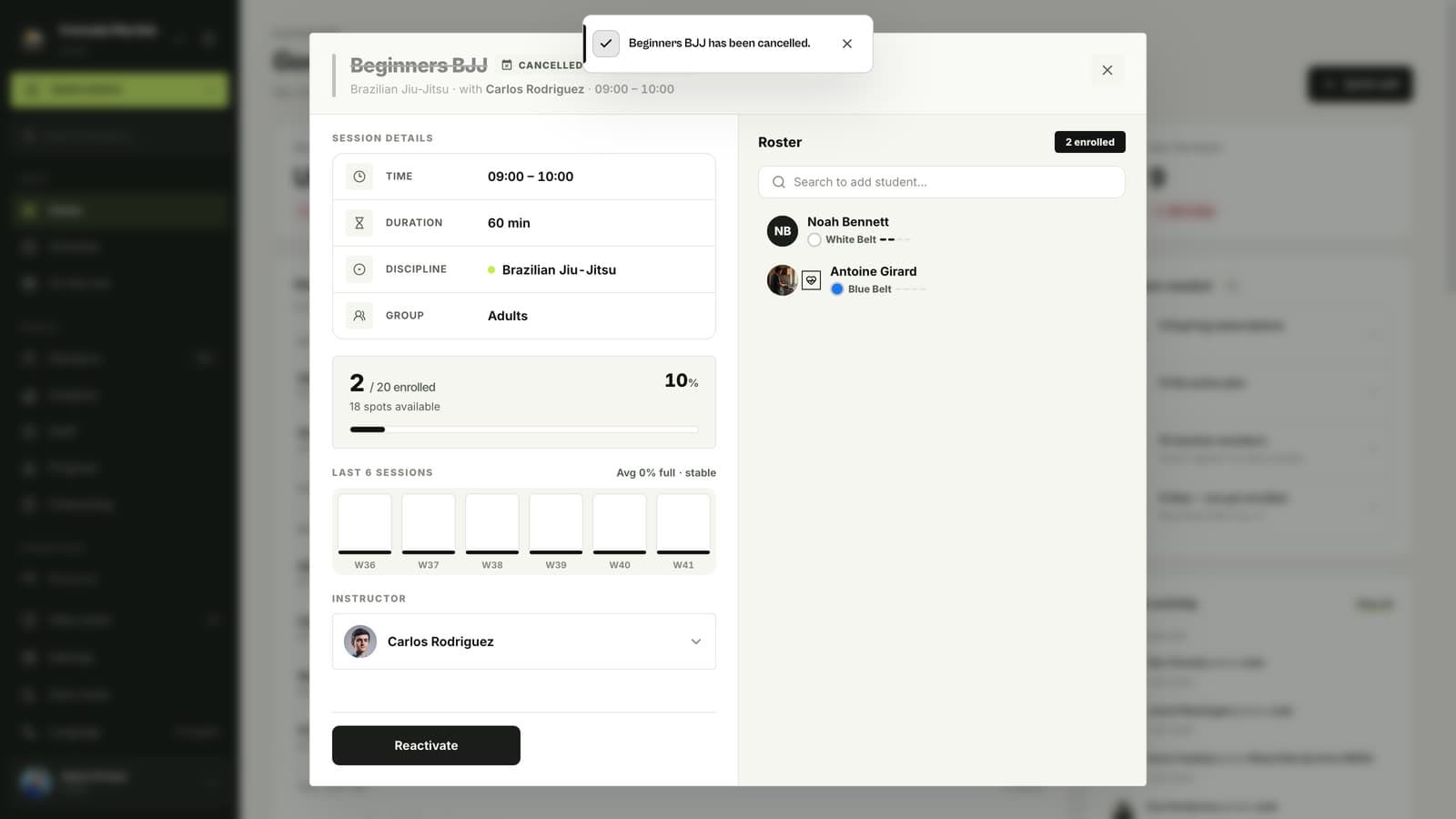1456x819 pixels.
Task: Open the Carlos Rodriguez instructor dropdown
Action: click(524, 642)
